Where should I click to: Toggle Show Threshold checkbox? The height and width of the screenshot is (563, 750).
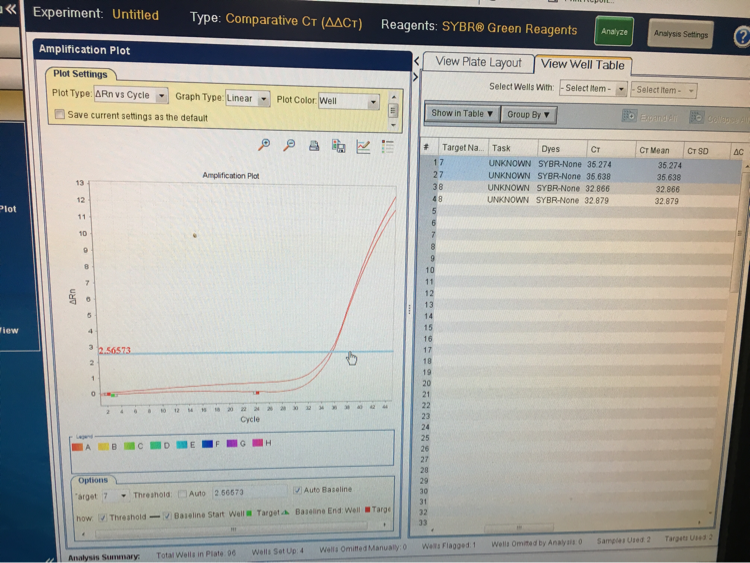(x=102, y=517)
